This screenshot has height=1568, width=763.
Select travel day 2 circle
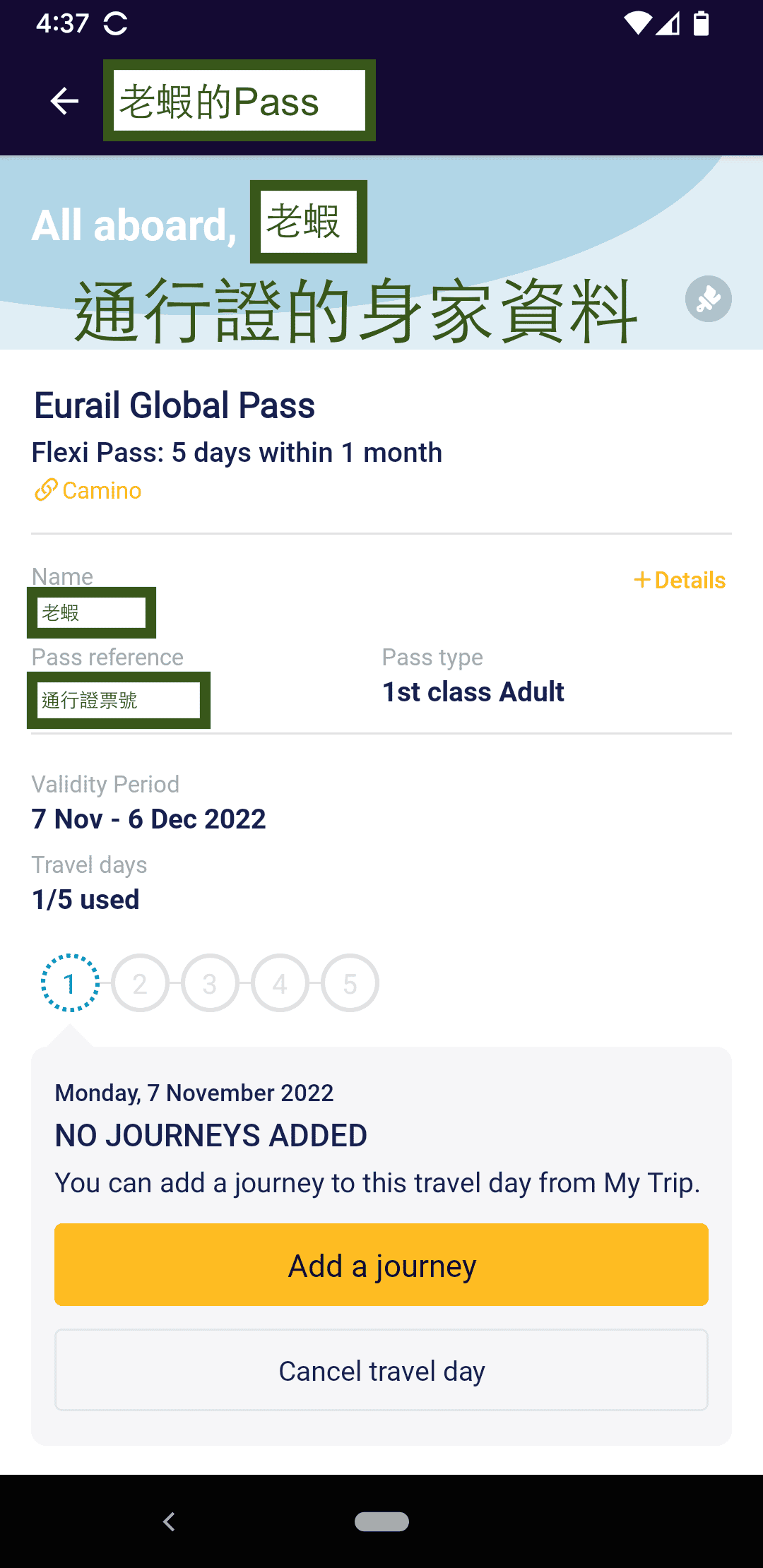tap(140, 983)
